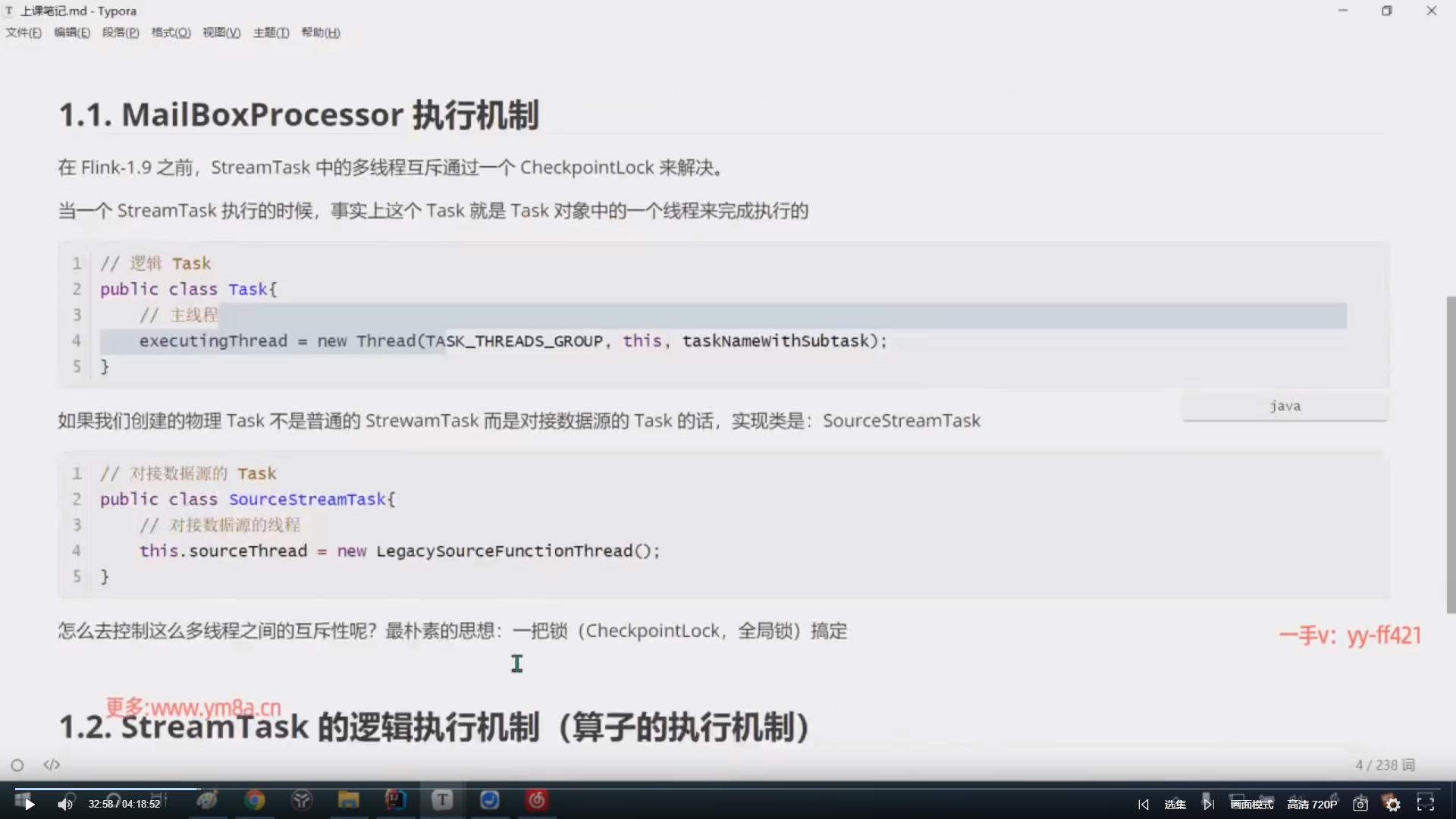Open the 画面模式 picture mode options
Viewport: 1456px width, 819px height.
tap(1251, 805)
